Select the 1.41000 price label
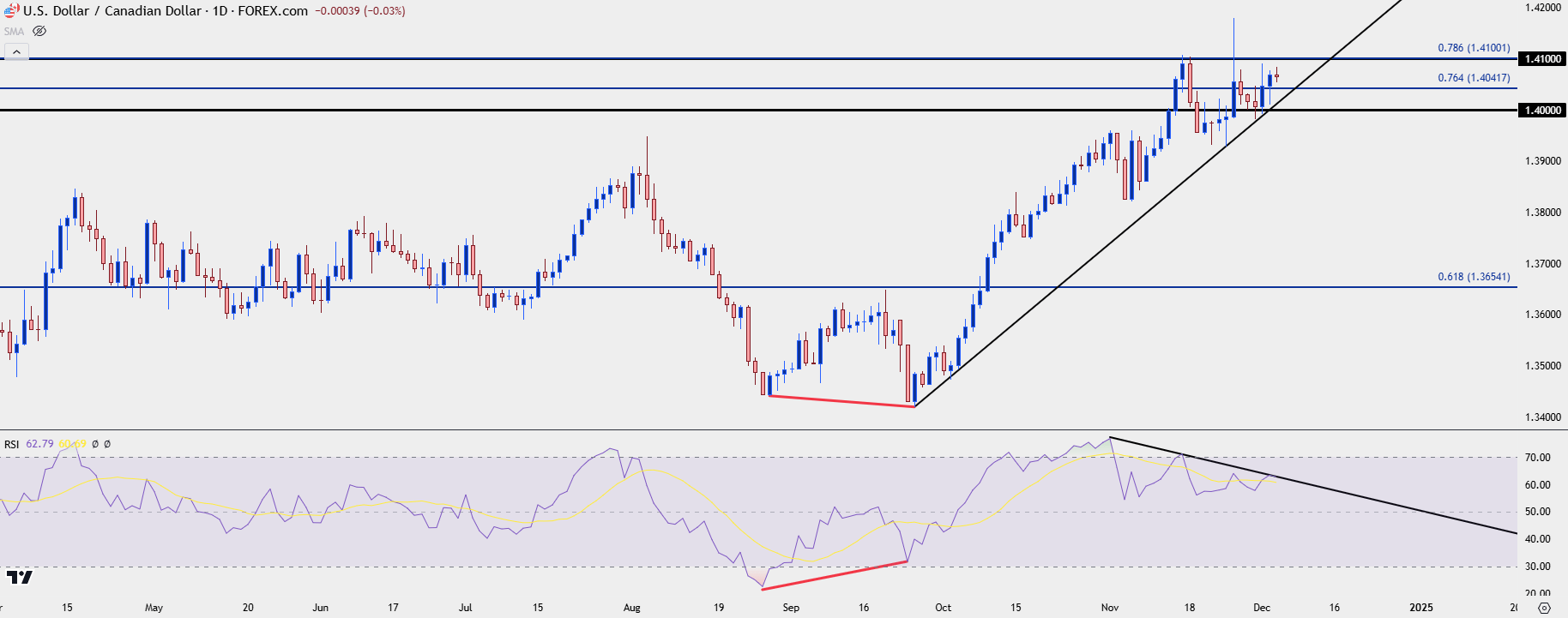1568x618 pixels. click(1542, 59)
